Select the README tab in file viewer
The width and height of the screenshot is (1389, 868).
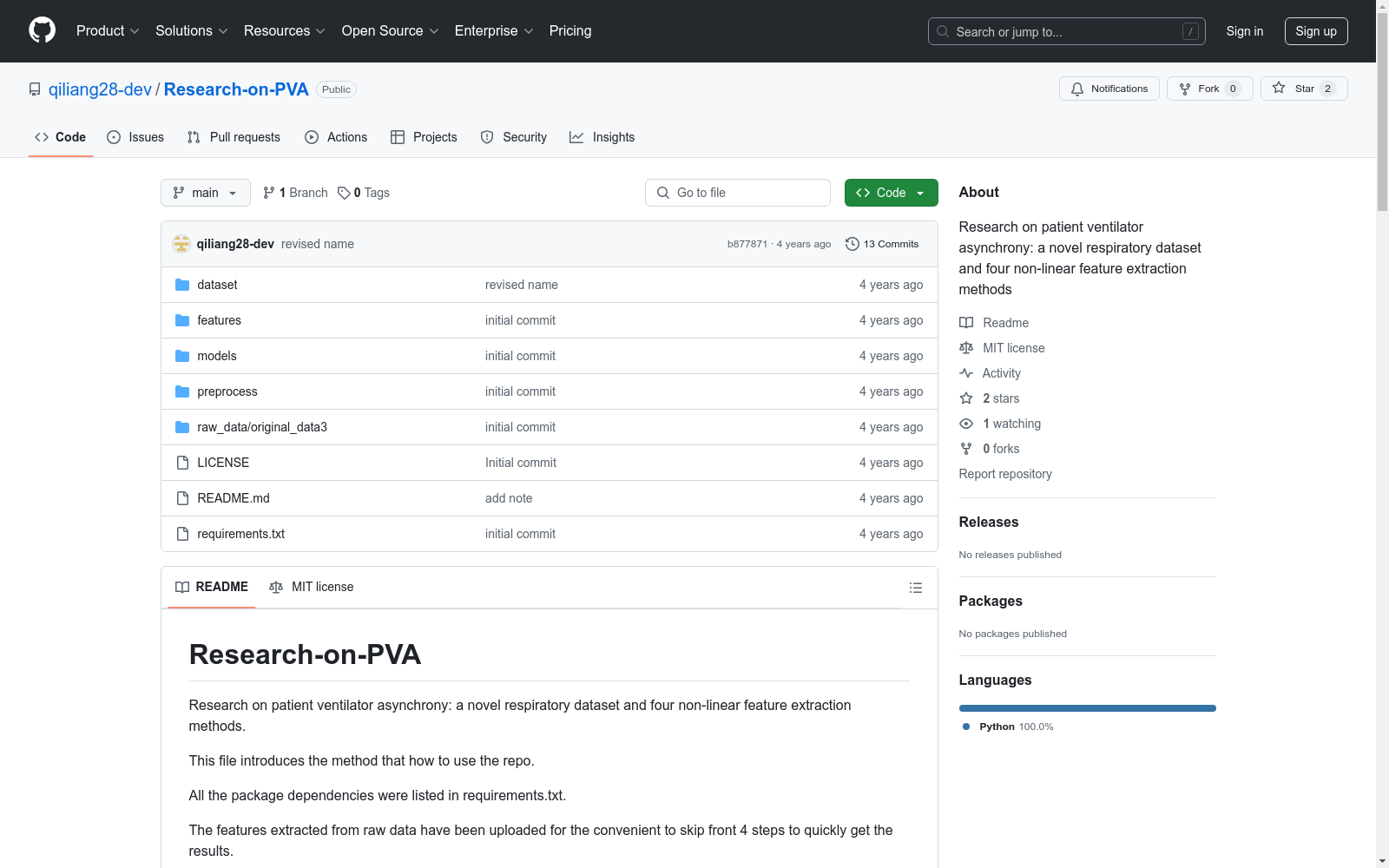(212, 588)
